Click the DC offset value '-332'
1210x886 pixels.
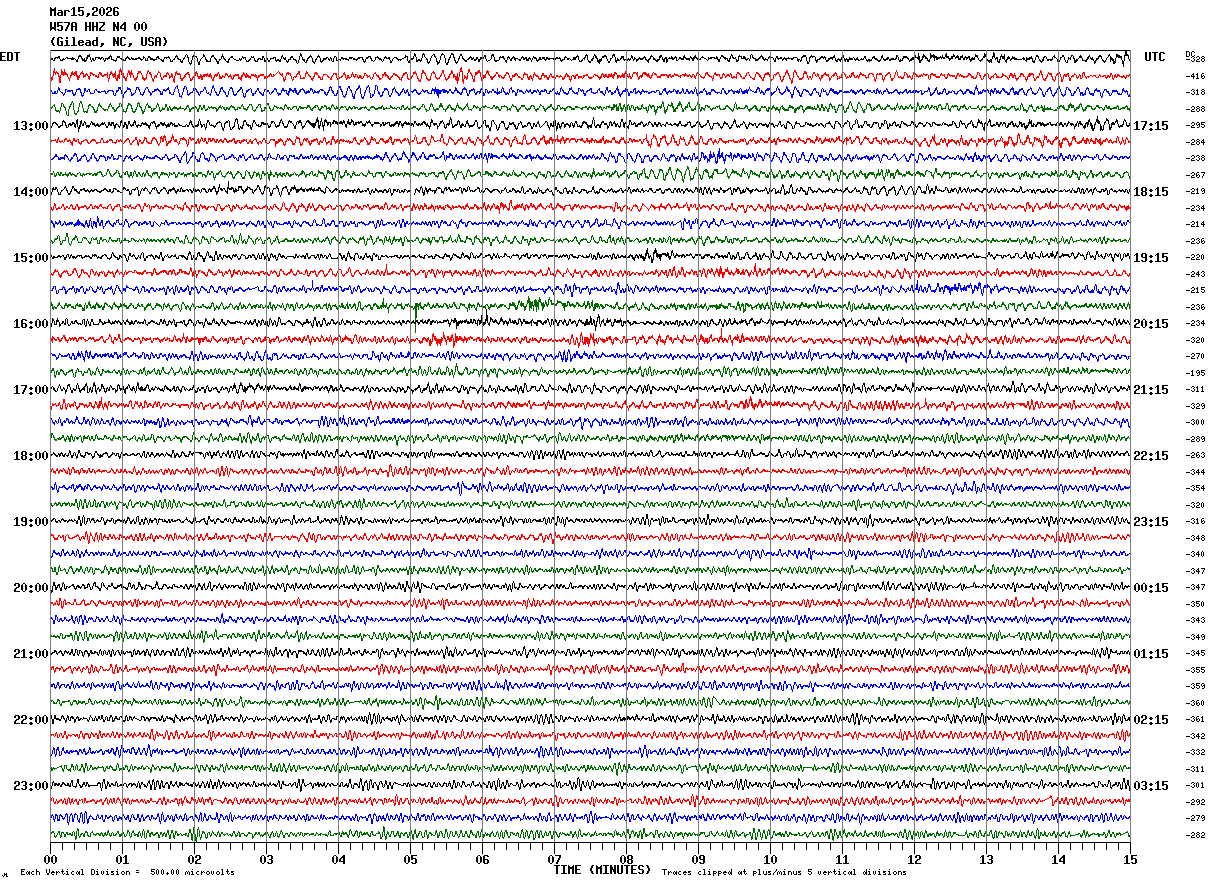pos(1195,752)
